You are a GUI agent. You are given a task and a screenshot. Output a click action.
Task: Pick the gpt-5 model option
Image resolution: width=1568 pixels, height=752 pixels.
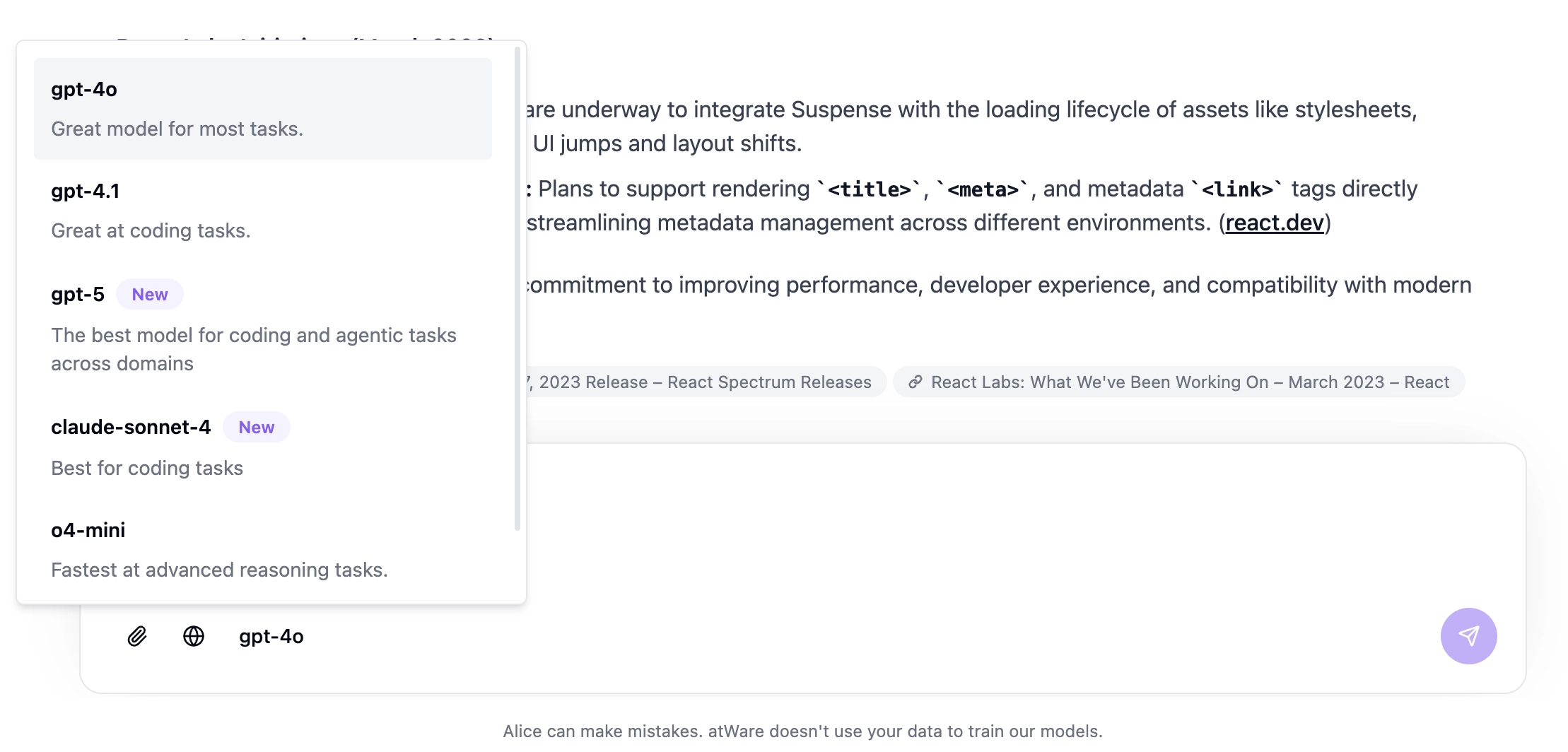pyautogui.click(x=263, y=328)
